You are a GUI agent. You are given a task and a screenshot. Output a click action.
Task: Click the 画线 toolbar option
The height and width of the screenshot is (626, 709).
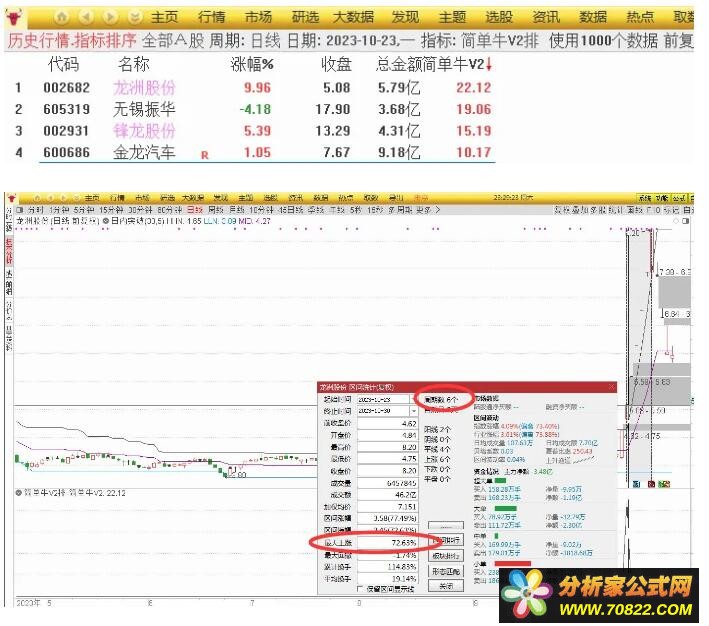[635, 210]
